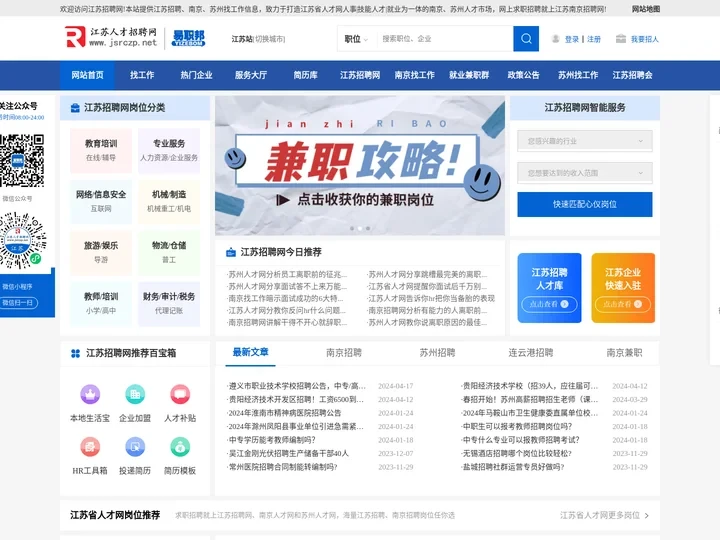This screenshot has height=540, width=720.
Task: Switch to the 连云港招聘 tab
Action: pyautogui.click(x=530, y=353)
